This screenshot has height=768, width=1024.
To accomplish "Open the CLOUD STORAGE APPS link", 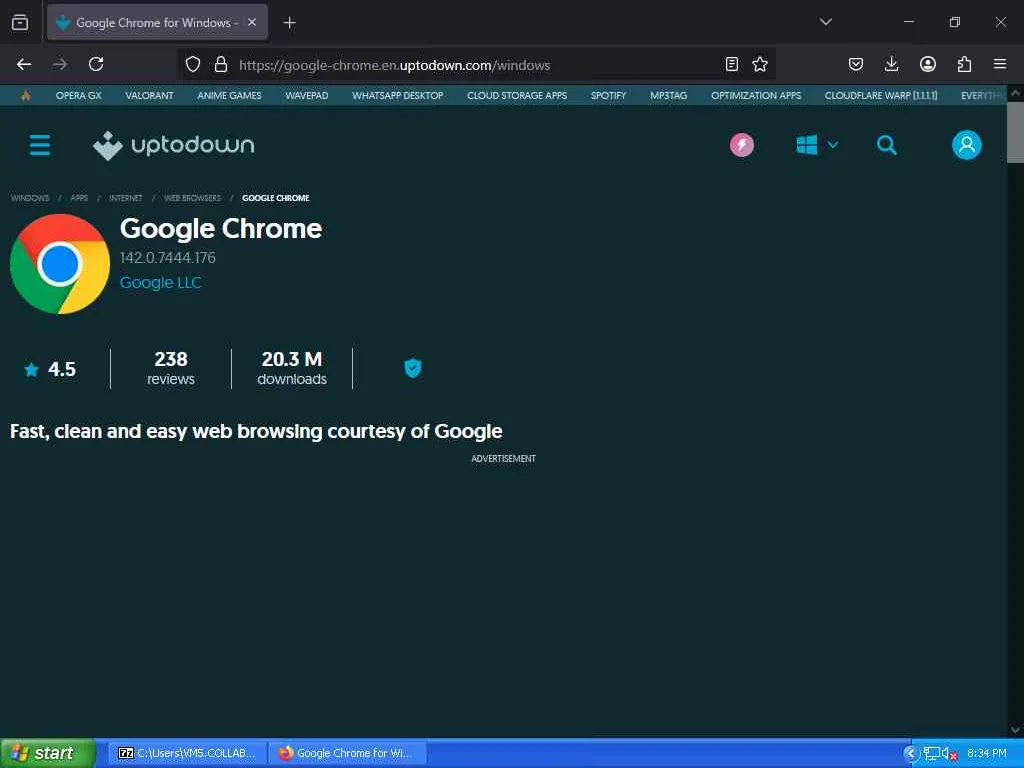I will [517, 95].
